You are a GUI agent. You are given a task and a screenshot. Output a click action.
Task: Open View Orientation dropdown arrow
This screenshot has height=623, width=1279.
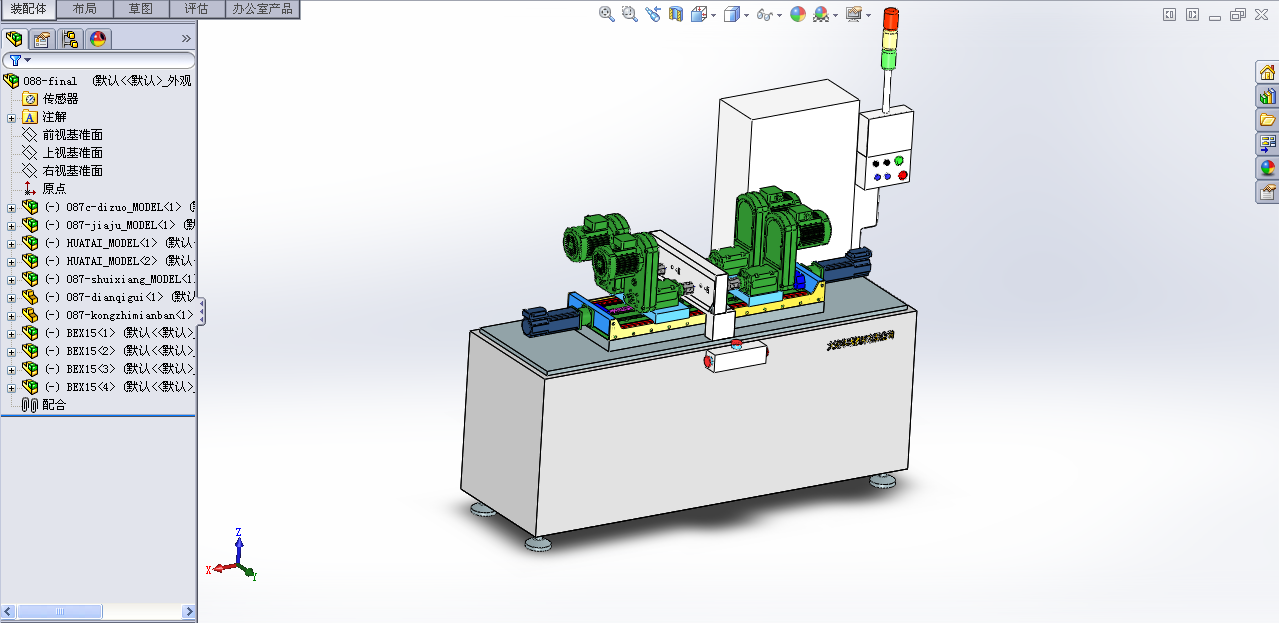713,15
